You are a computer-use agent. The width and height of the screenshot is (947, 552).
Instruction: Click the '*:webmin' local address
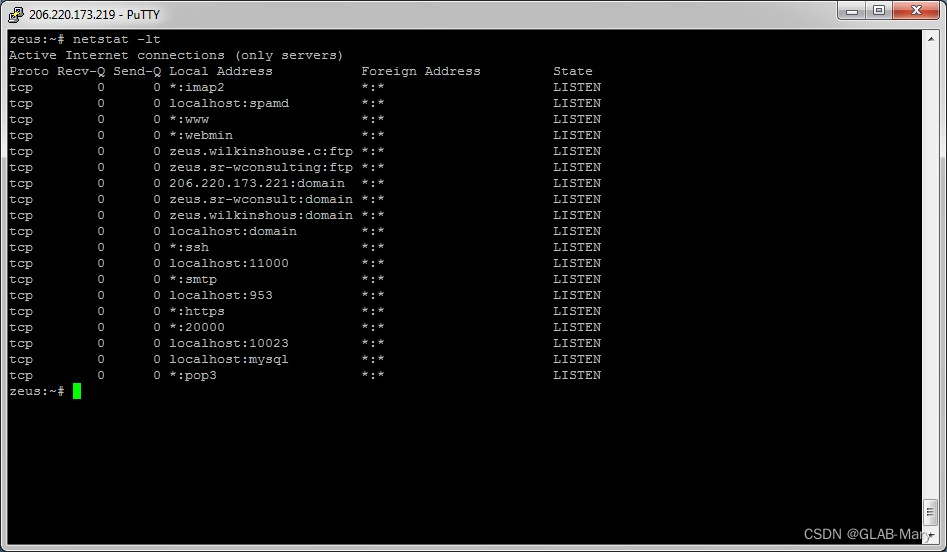click(201, 135)
